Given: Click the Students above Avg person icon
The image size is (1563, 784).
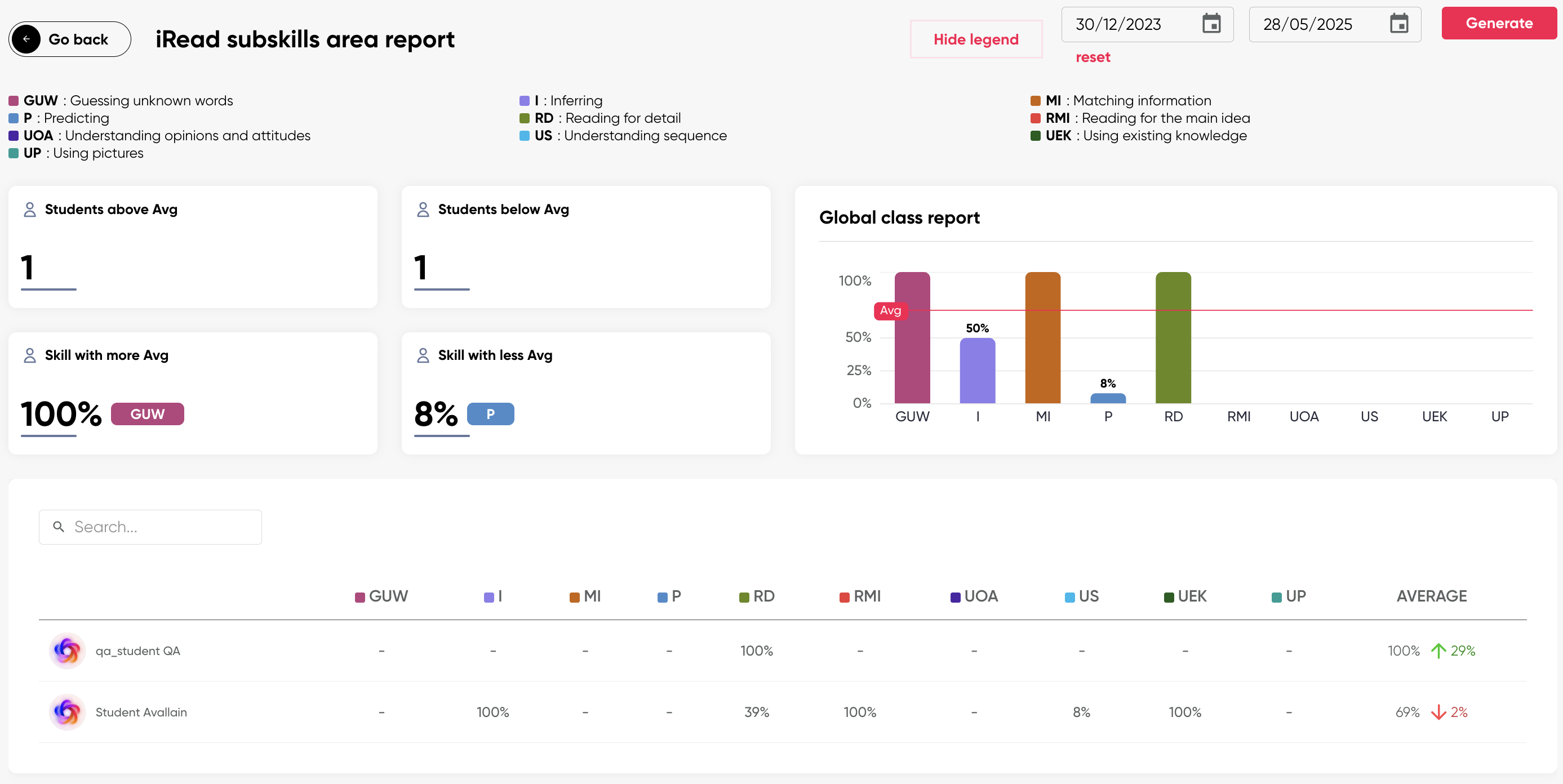Looking at the screenshot, I should click(29, 209).
